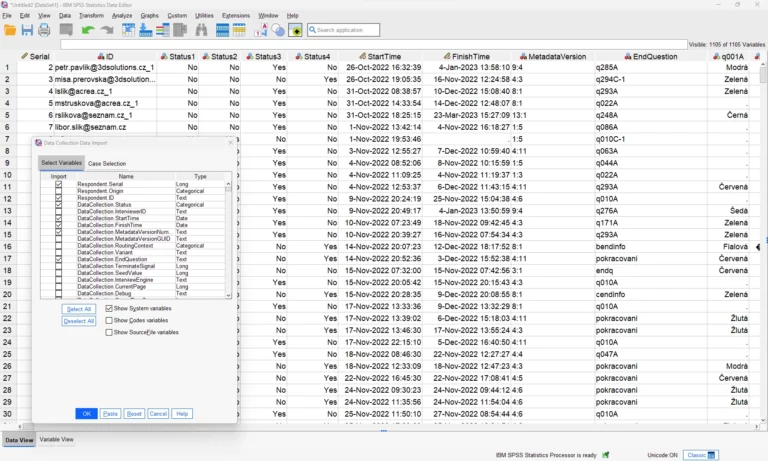Screen dimensions: 768x461
Task: Click the green Undo arrow icon
Action: [88, 30]
